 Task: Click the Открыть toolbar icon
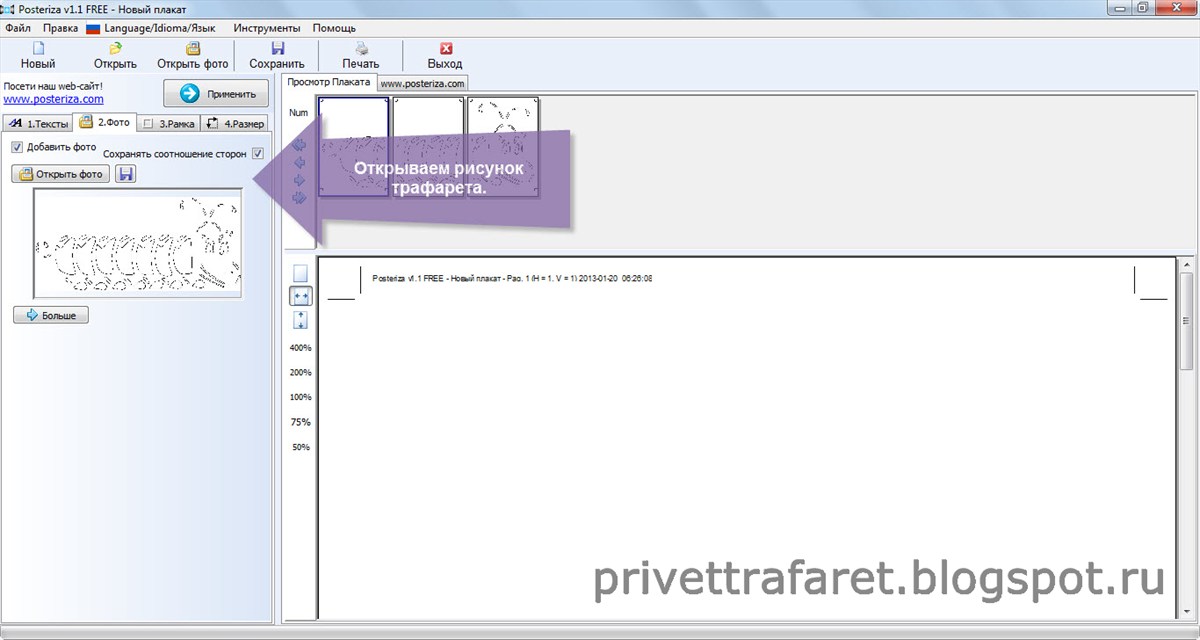point(116,49)
